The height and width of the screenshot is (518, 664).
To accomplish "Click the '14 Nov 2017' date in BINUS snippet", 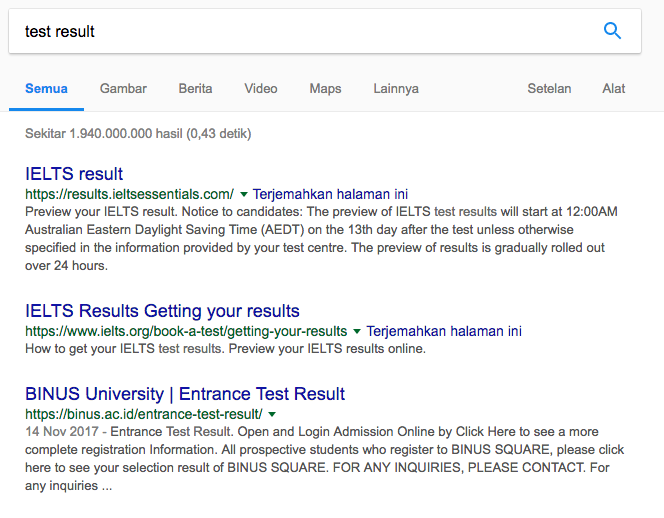I will [x=62, y=432].
